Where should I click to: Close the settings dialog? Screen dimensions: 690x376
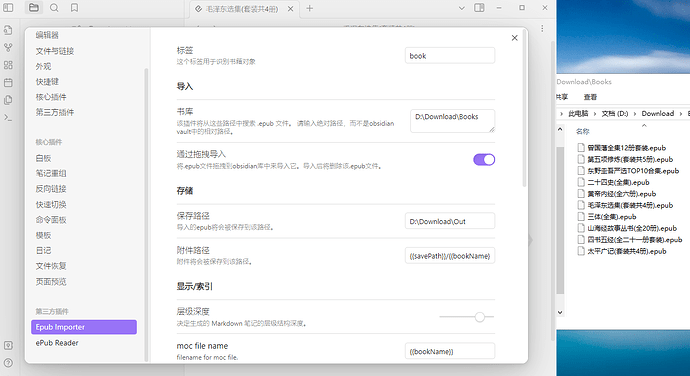(x=514, y=38)
